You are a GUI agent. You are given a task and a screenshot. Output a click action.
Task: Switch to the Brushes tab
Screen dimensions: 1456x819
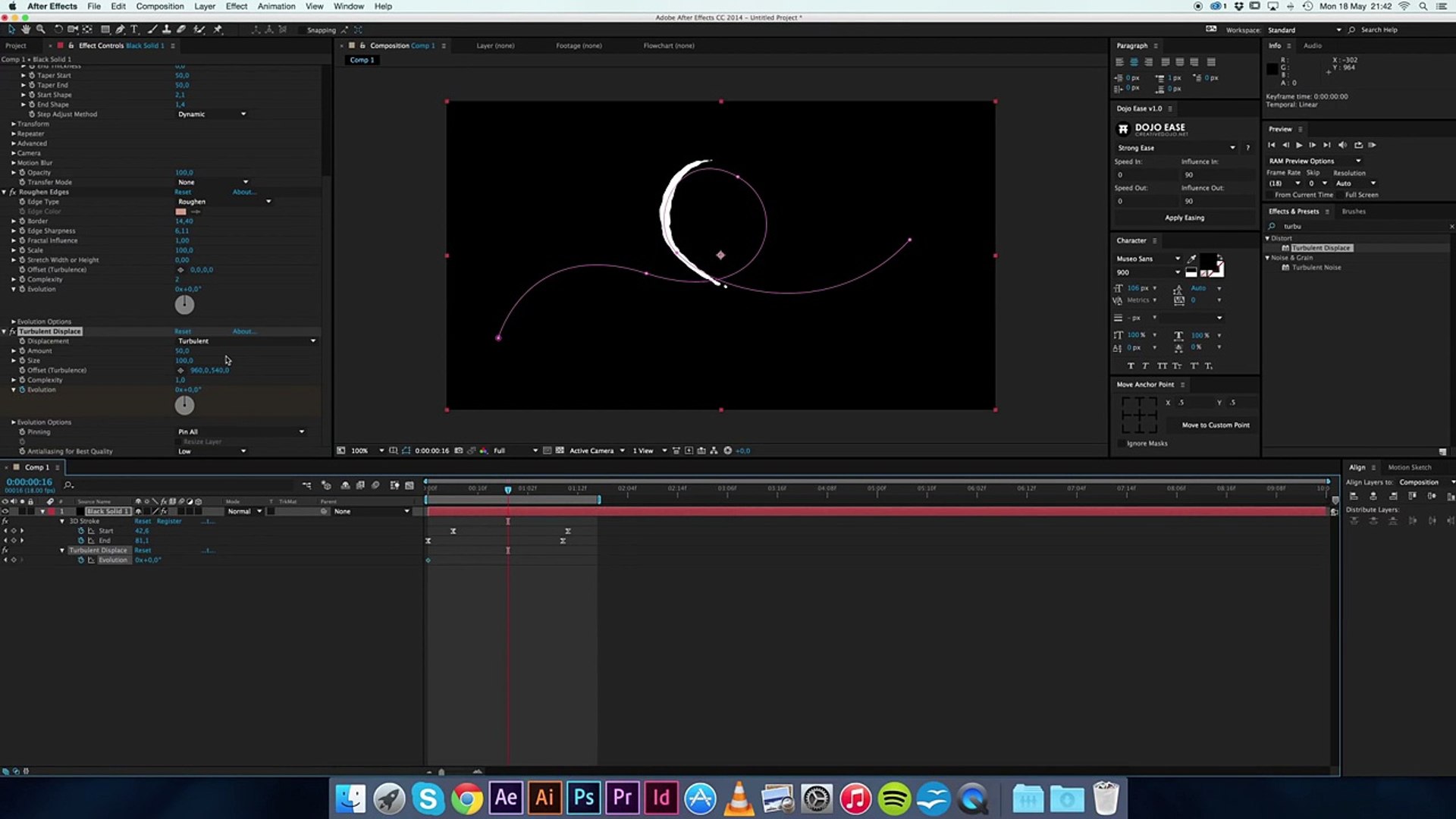(x=1354, y=212)
